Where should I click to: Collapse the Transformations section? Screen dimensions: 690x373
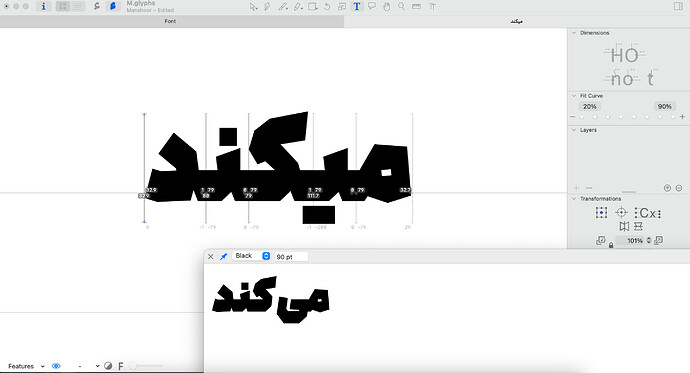(x=574, y=198)
